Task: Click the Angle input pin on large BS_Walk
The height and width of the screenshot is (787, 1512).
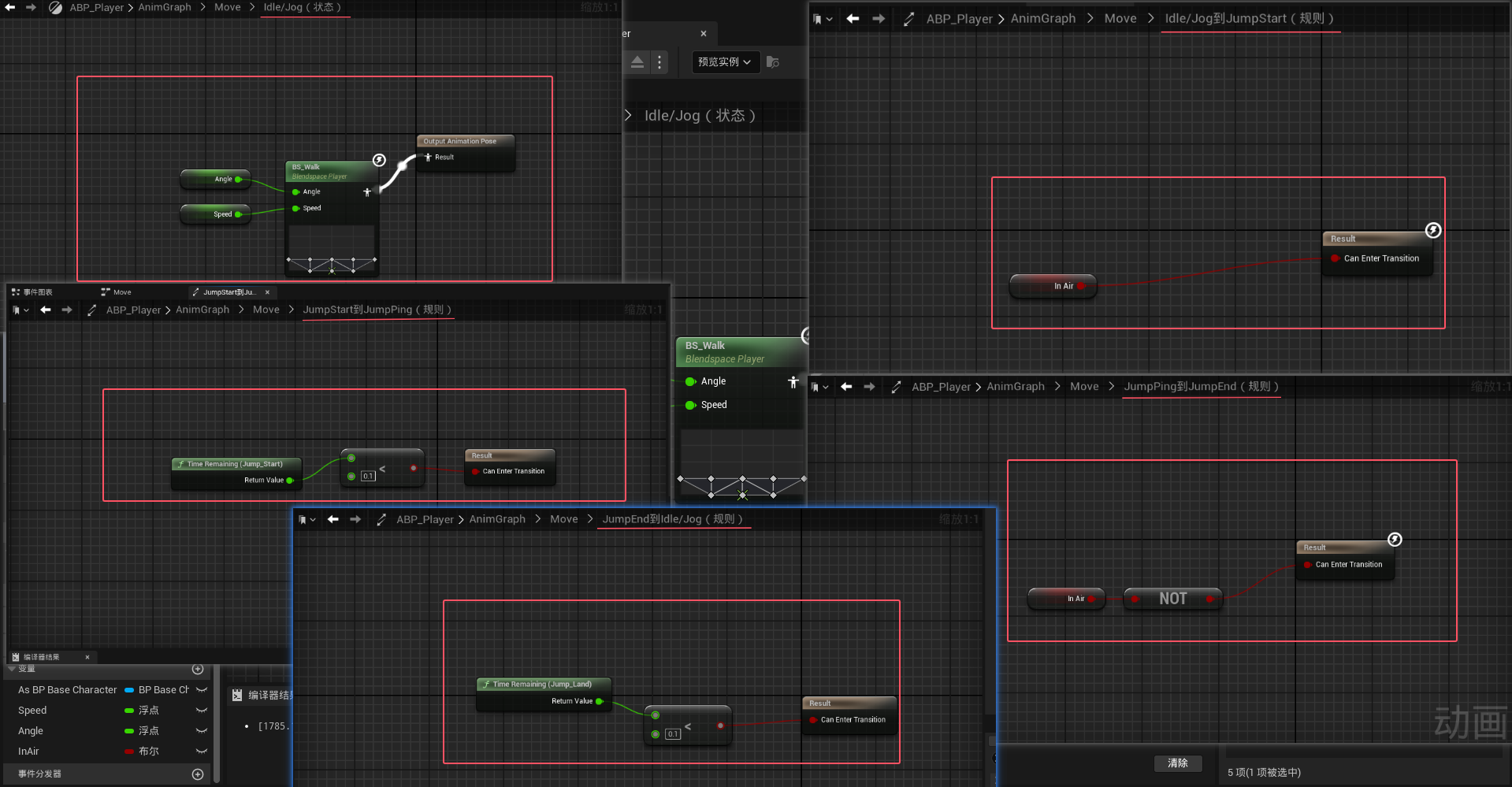Action: click(x=690, y=381)
